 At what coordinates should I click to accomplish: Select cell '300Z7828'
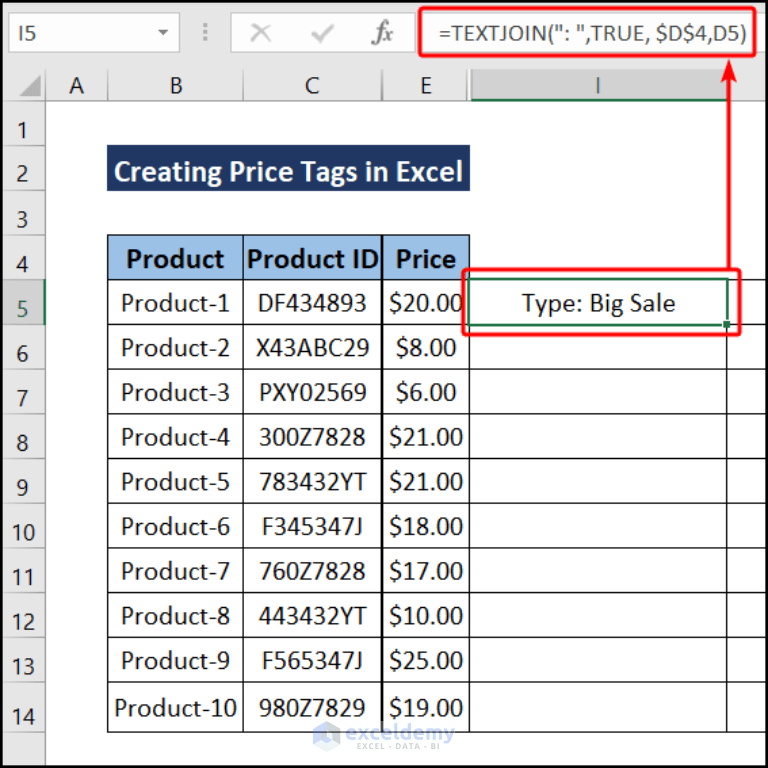(312, 436)
